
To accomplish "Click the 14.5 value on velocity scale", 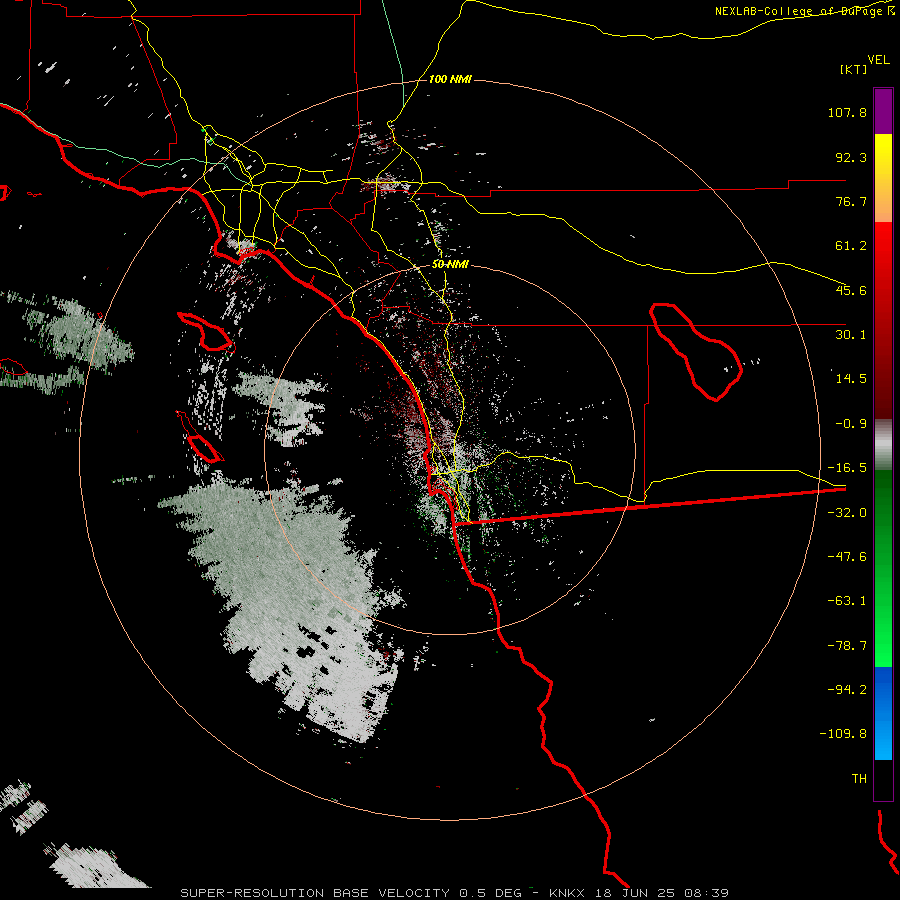I will (x=851, y=379).
